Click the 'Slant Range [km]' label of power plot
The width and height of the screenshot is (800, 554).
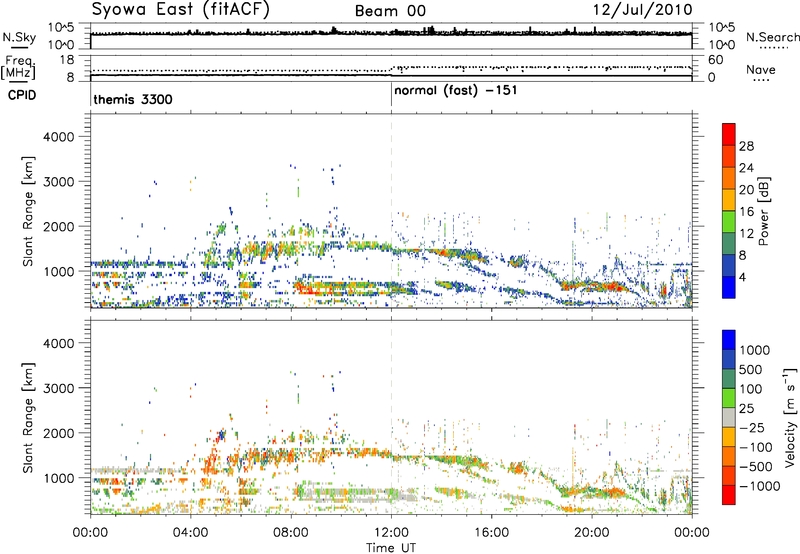tap(28, 211)
